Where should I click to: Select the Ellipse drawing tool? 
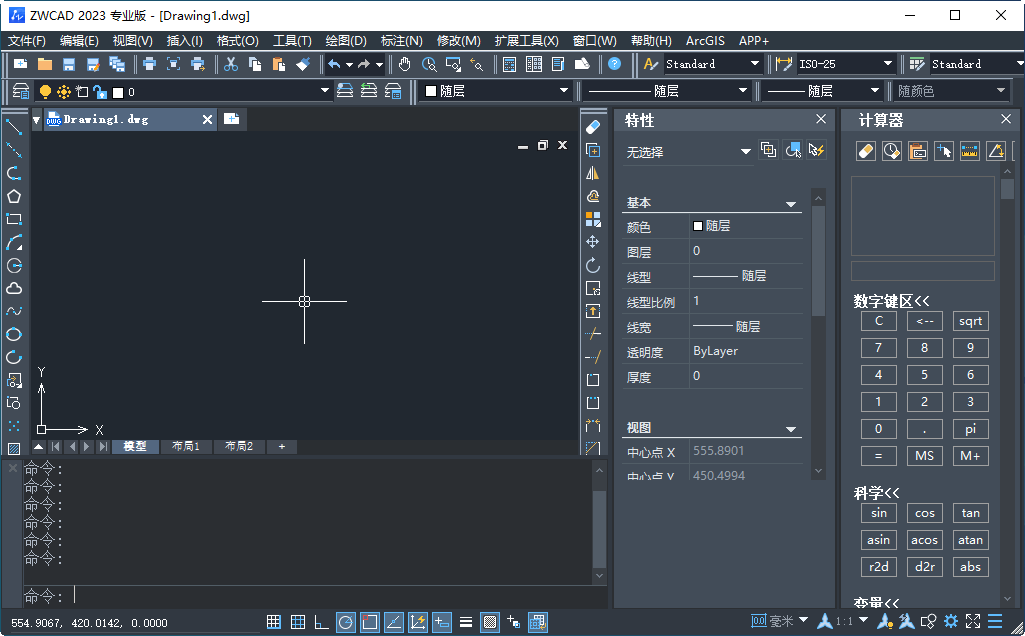[14, 334]
